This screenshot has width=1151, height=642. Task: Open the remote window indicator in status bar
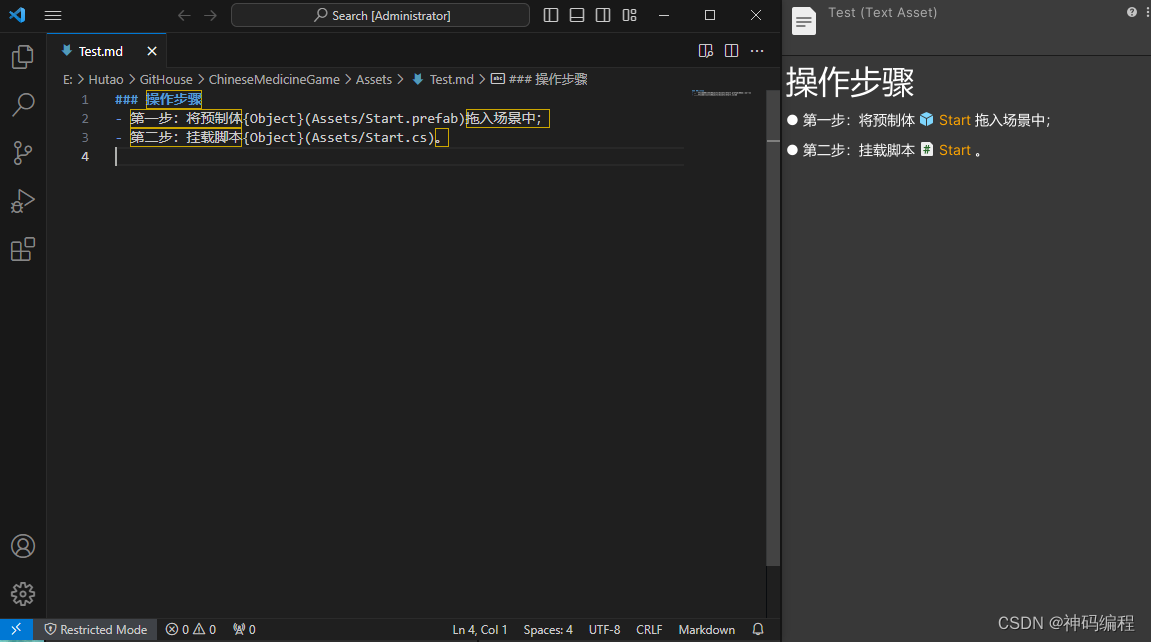click(16, 630)
